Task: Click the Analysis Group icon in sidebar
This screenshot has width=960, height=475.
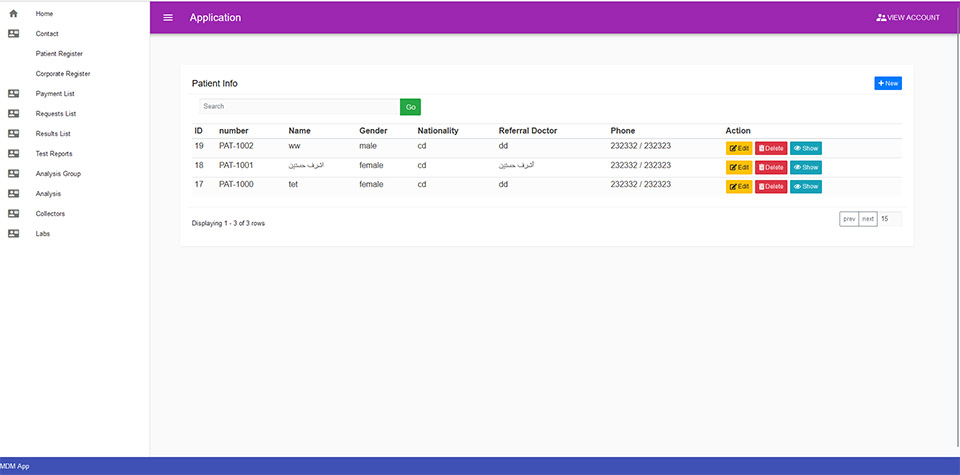Action: pyautogui.click(x=13, y=174)
